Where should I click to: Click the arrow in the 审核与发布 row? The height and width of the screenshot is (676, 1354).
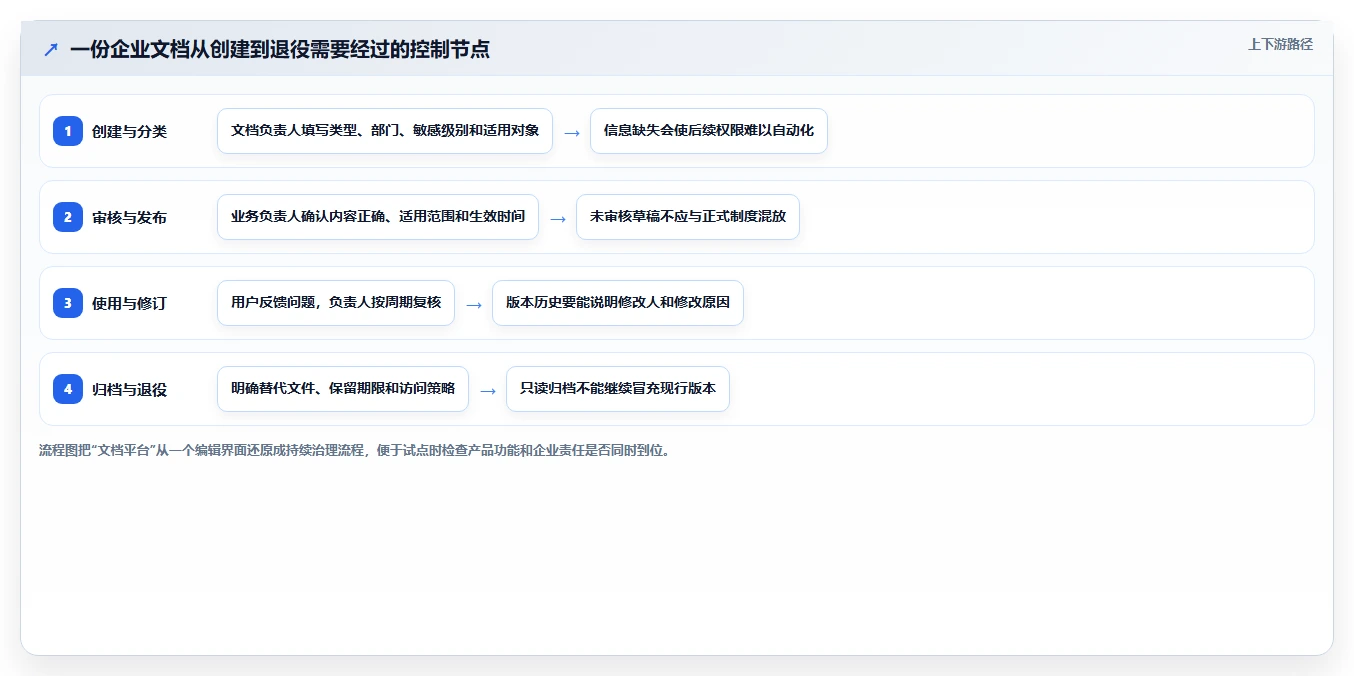pyautogui.click(x=558, y=218)
